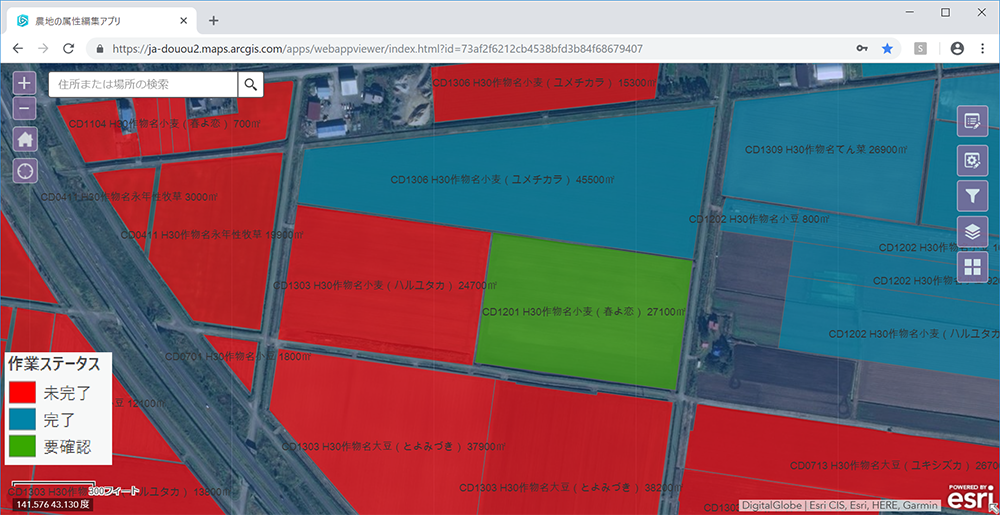Click the address or place search field
1000x515 pixels.
[x=143, y=85]
